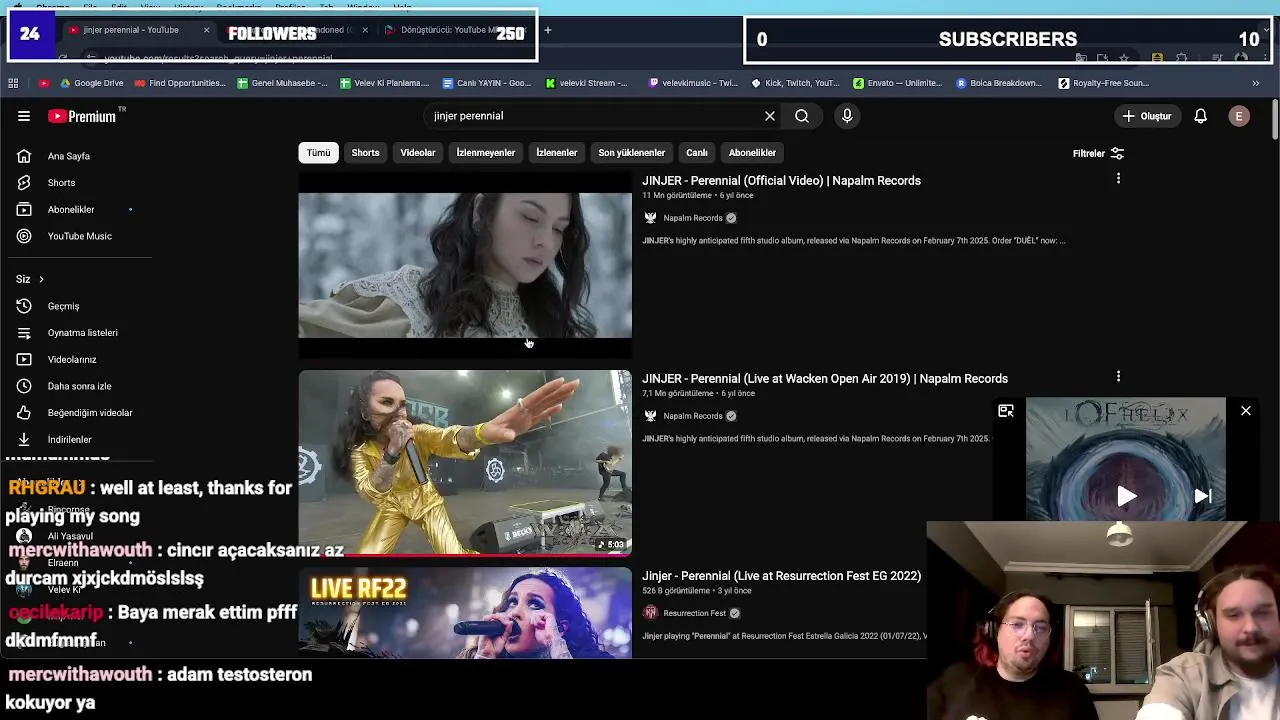
Task: Open Genel Muhasebe bookmark
Action: [x=283, y=83]
